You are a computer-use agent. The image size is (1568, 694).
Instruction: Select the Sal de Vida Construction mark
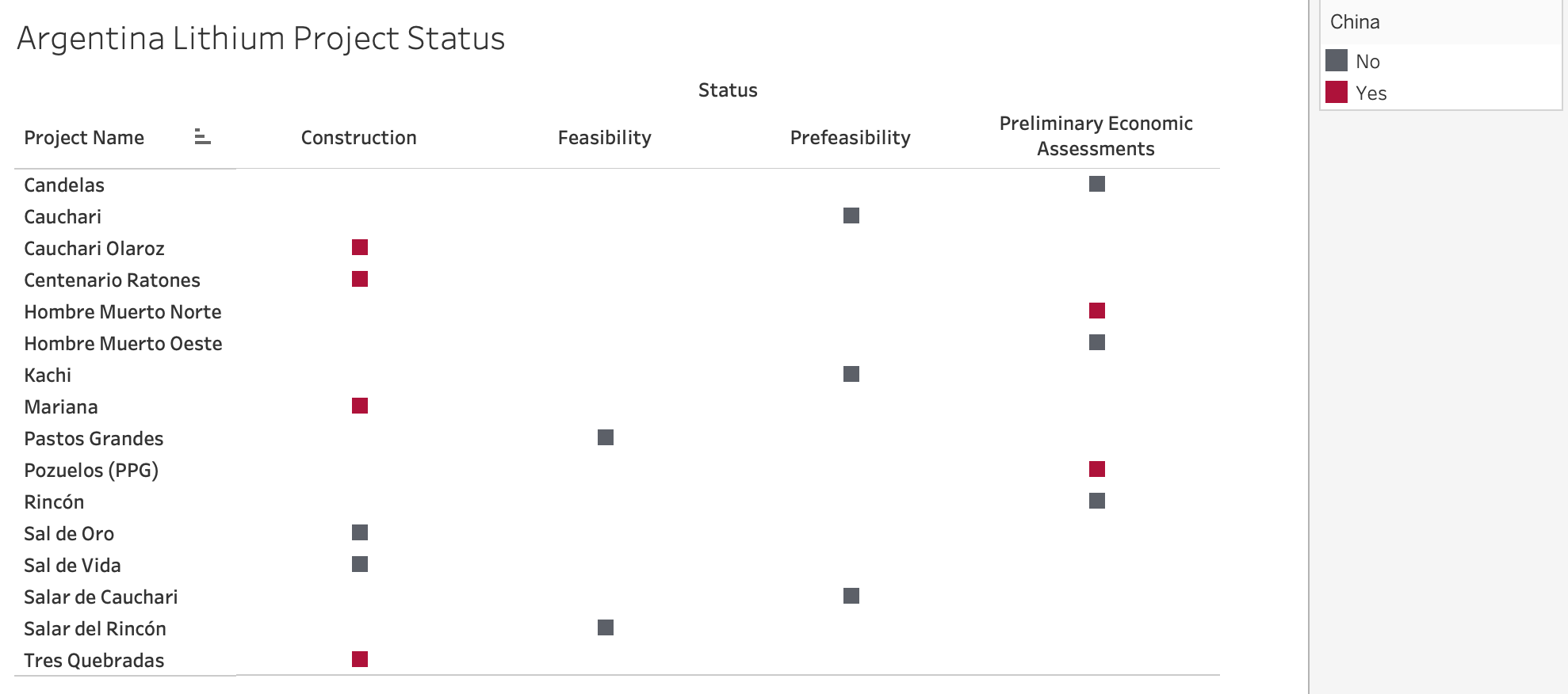click(x=360, y=565)
